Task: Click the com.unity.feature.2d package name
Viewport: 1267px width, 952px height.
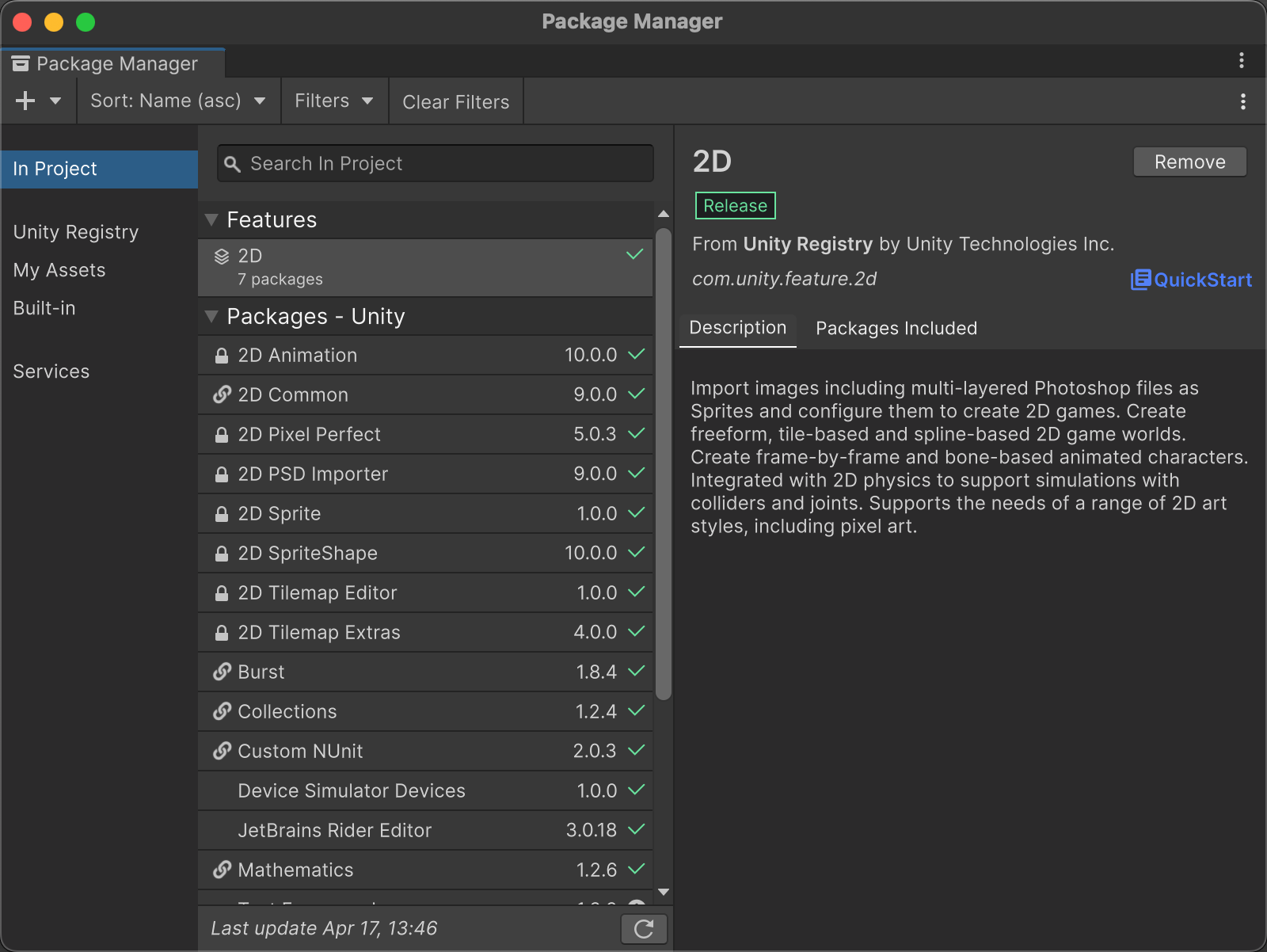Action: (785, 279)
